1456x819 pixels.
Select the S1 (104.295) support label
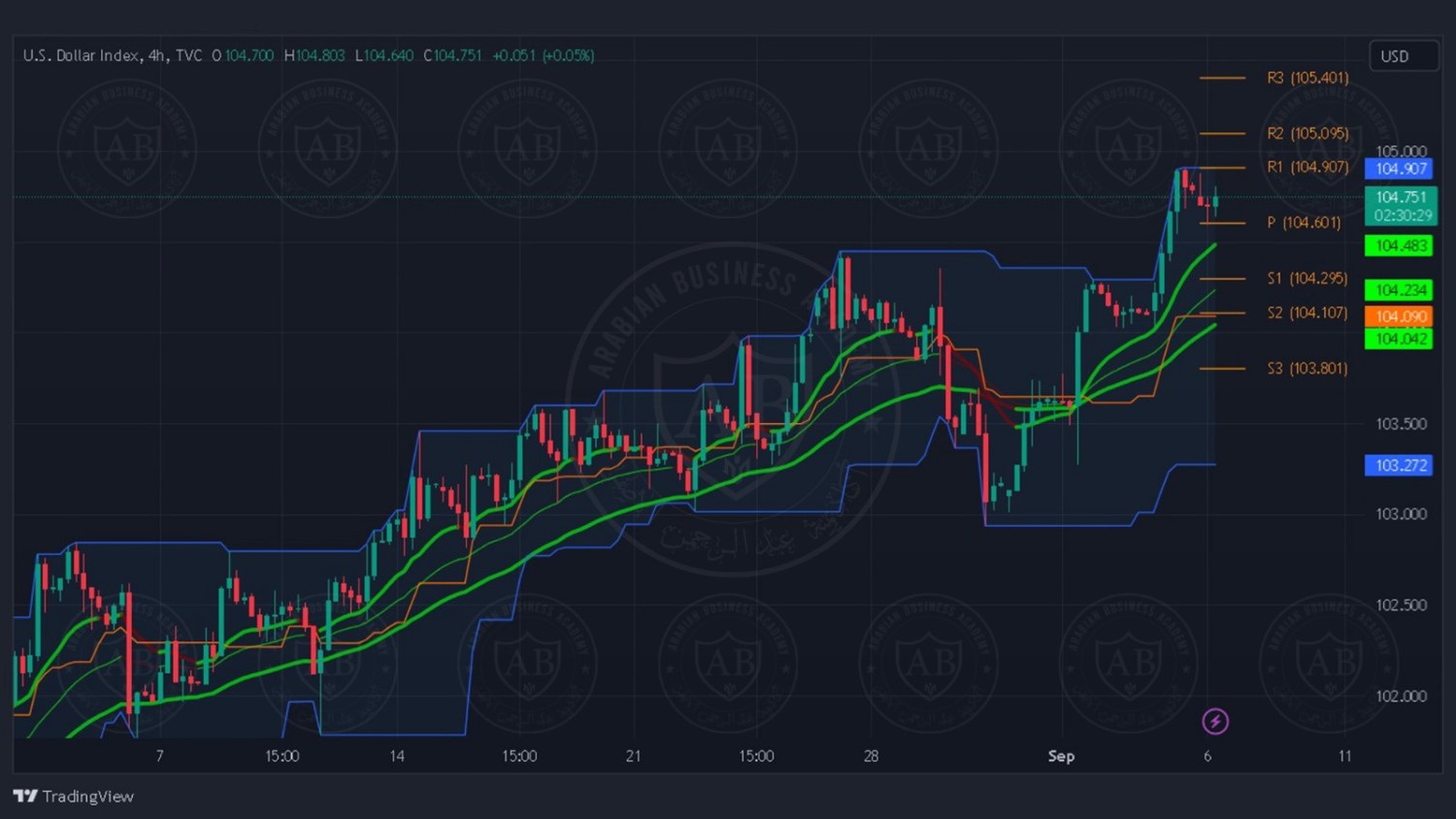tap(1307, 278)
